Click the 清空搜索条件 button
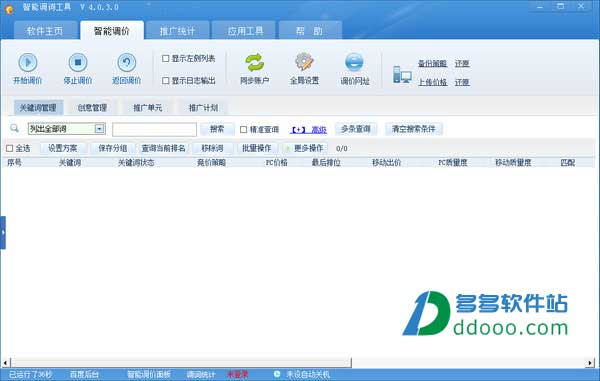Screen dimensions: 600x381 click(x=414, y=129)
